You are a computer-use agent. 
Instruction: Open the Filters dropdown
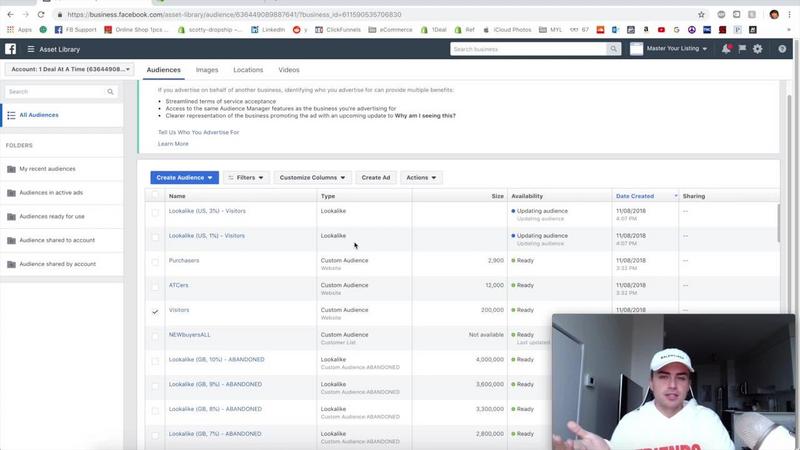tap(246, 178)
